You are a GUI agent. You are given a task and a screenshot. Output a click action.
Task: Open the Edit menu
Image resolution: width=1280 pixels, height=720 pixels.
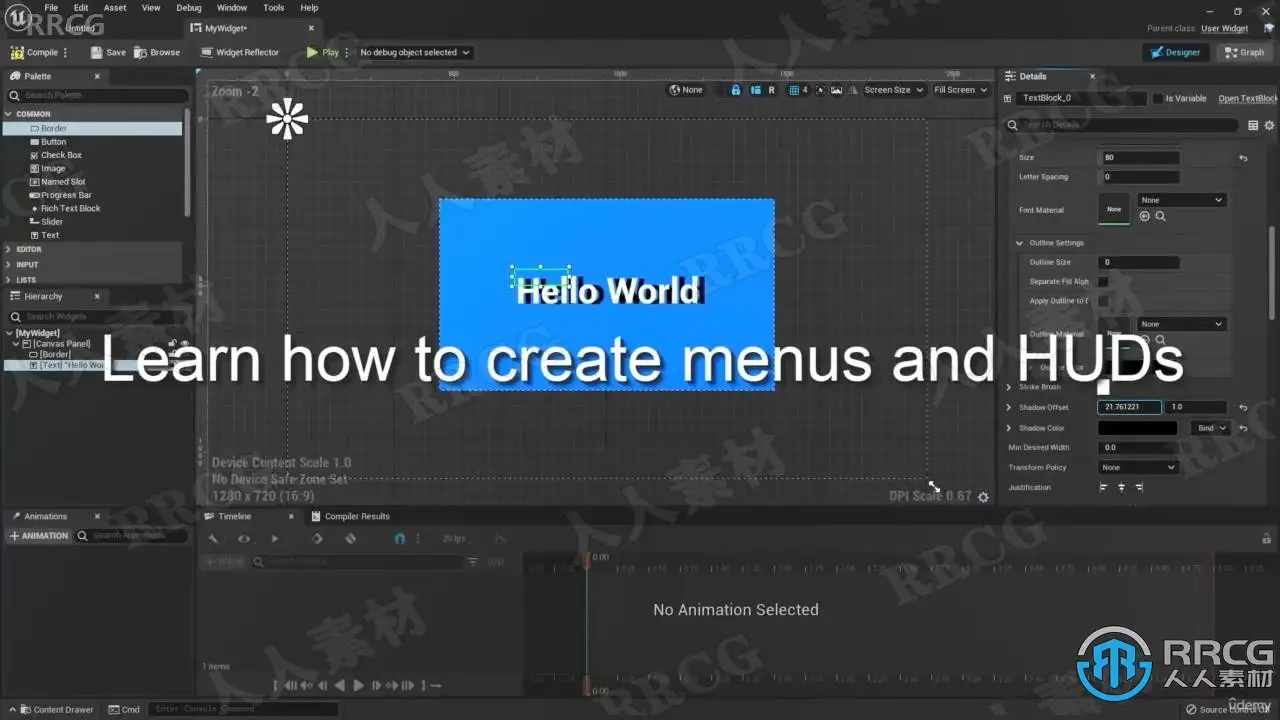click(x=81, y=8)
